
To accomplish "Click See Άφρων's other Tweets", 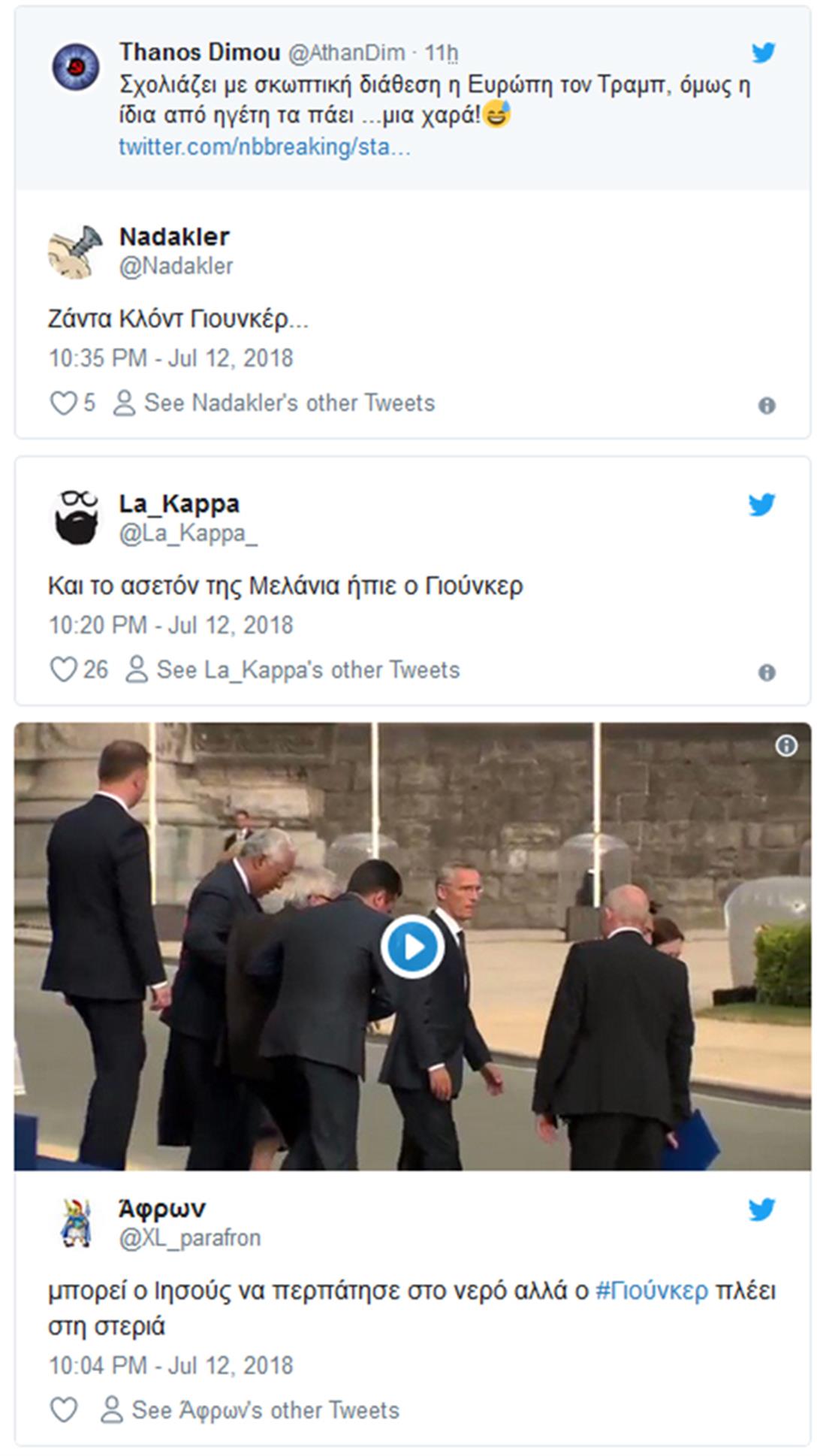I will coord(265,1410).
